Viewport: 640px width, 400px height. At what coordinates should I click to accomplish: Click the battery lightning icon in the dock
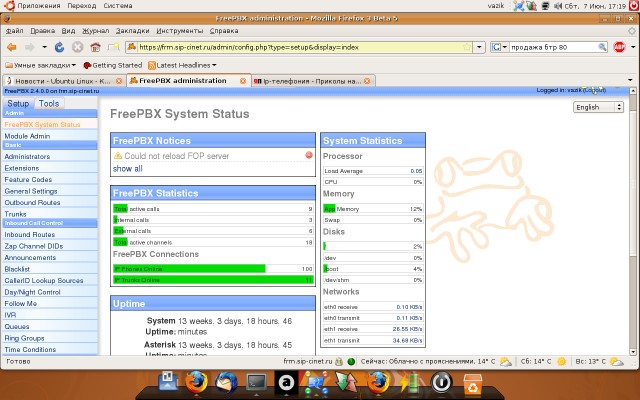click(411, 383)
